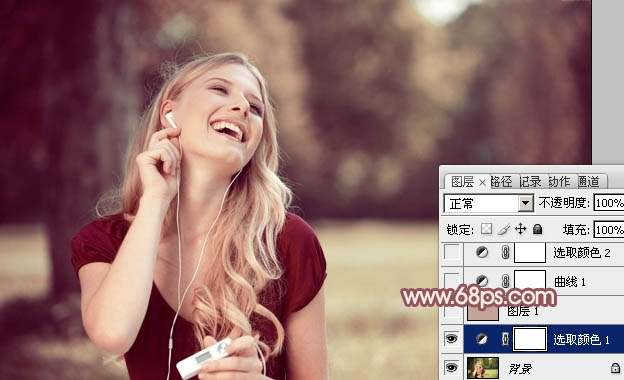Image resolution: width=624 pixels, height=380 pixels.
Task: Show the 曲线 1 layer
Action: point(452,281)
